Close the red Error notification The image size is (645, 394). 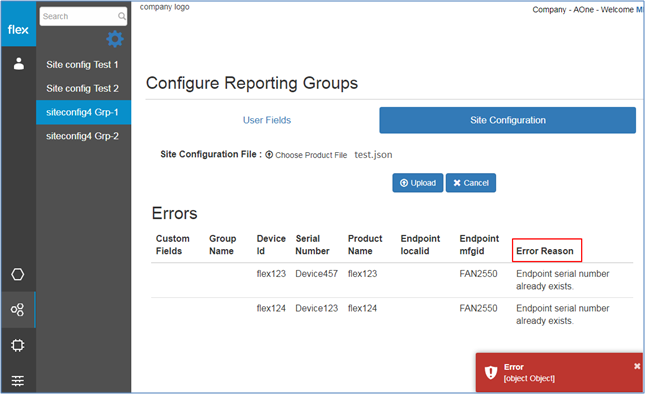point(637,366)
